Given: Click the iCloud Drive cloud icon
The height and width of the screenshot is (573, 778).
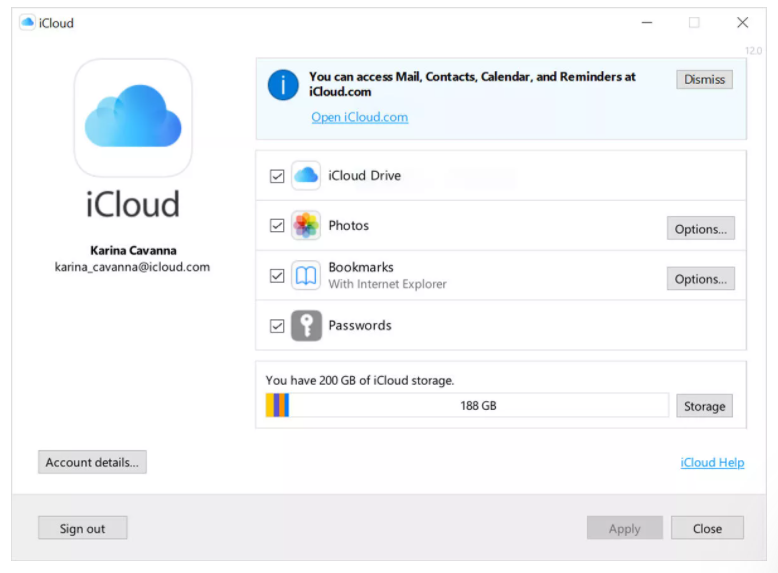Looking at the screenshot, I should 306,176.
